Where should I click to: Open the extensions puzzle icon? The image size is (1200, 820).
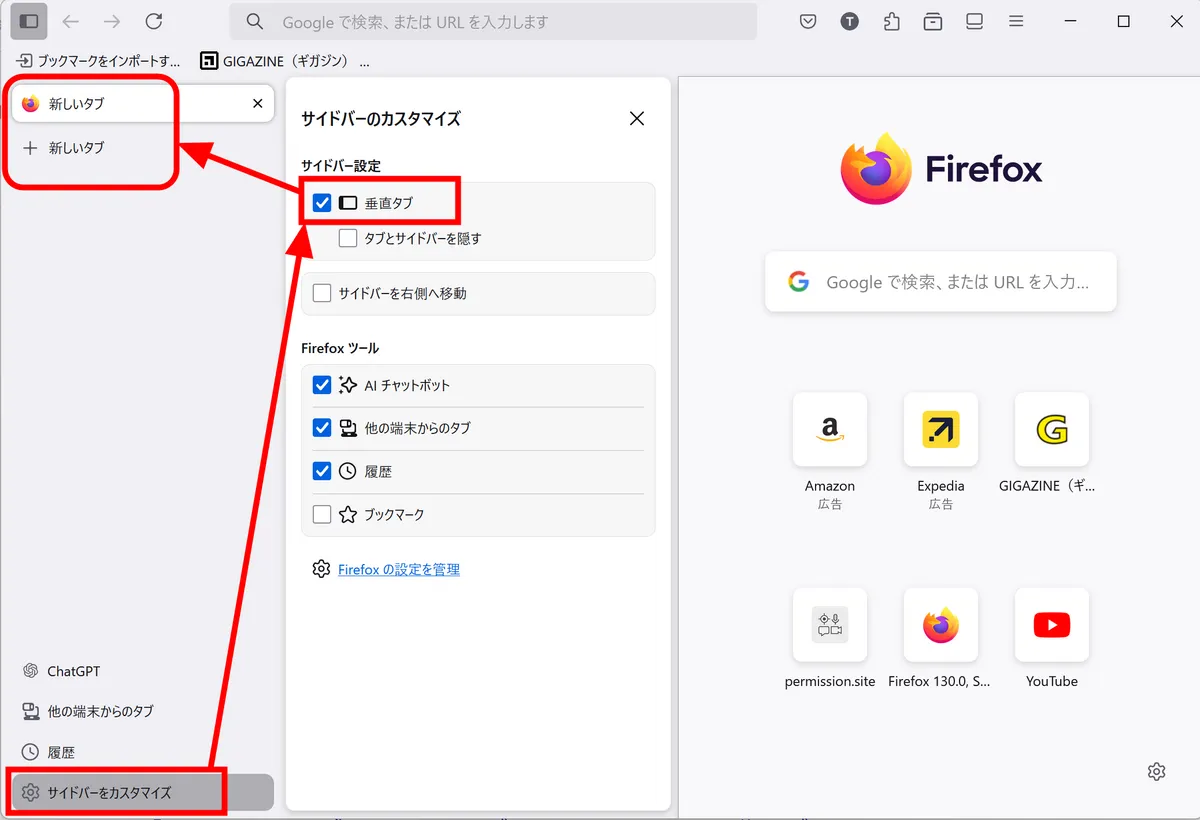[x=891, y=21]
